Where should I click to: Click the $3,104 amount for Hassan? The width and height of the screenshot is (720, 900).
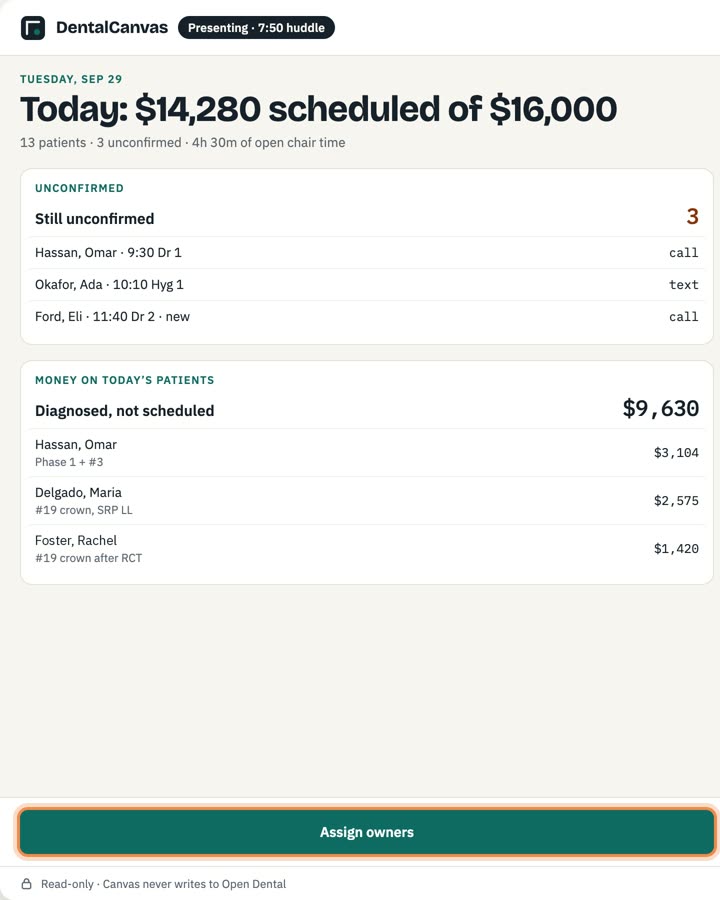click(676, 453)
